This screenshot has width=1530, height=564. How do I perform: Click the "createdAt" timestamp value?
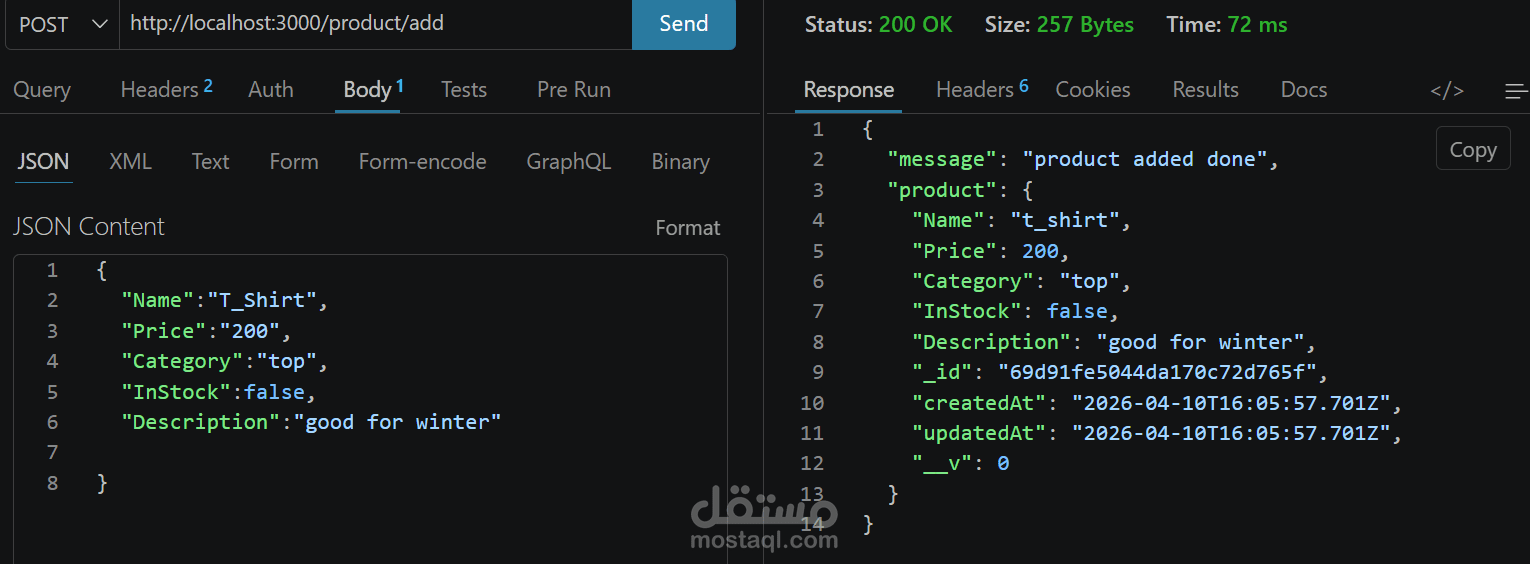click(x=1232, y=403)
